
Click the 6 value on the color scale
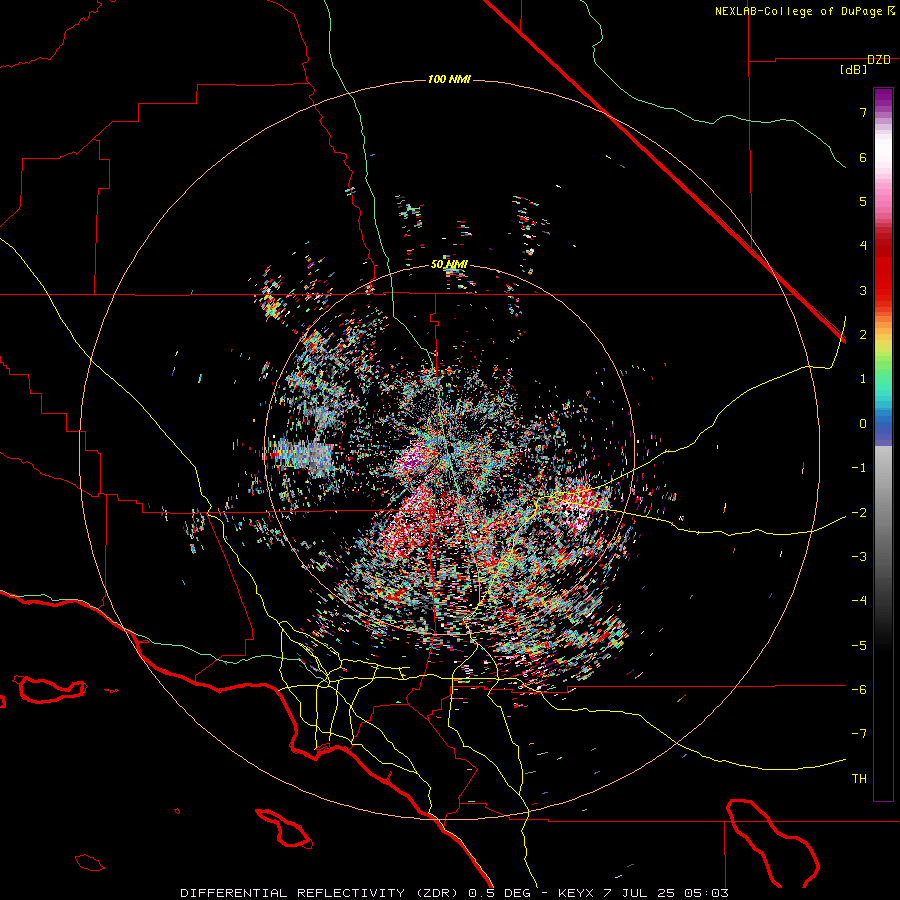863,157
